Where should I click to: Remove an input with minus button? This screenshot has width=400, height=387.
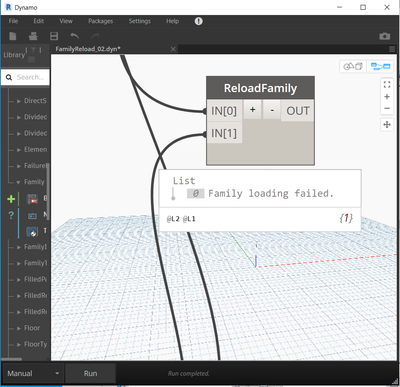(x=272, y=109)
